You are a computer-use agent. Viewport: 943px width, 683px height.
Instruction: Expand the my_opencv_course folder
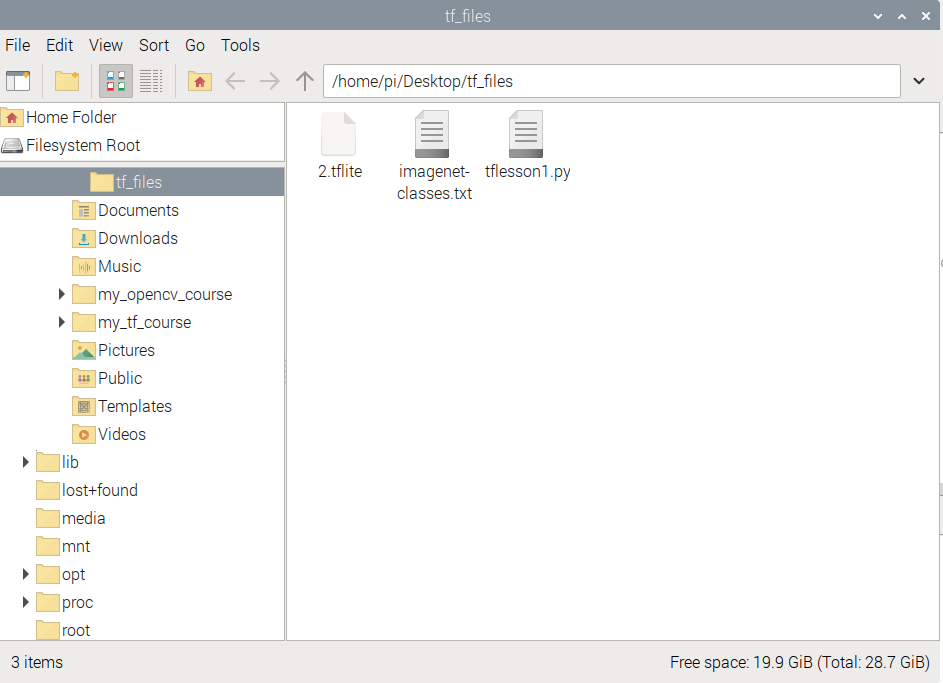pyautogui.click(x=62, y=294)
